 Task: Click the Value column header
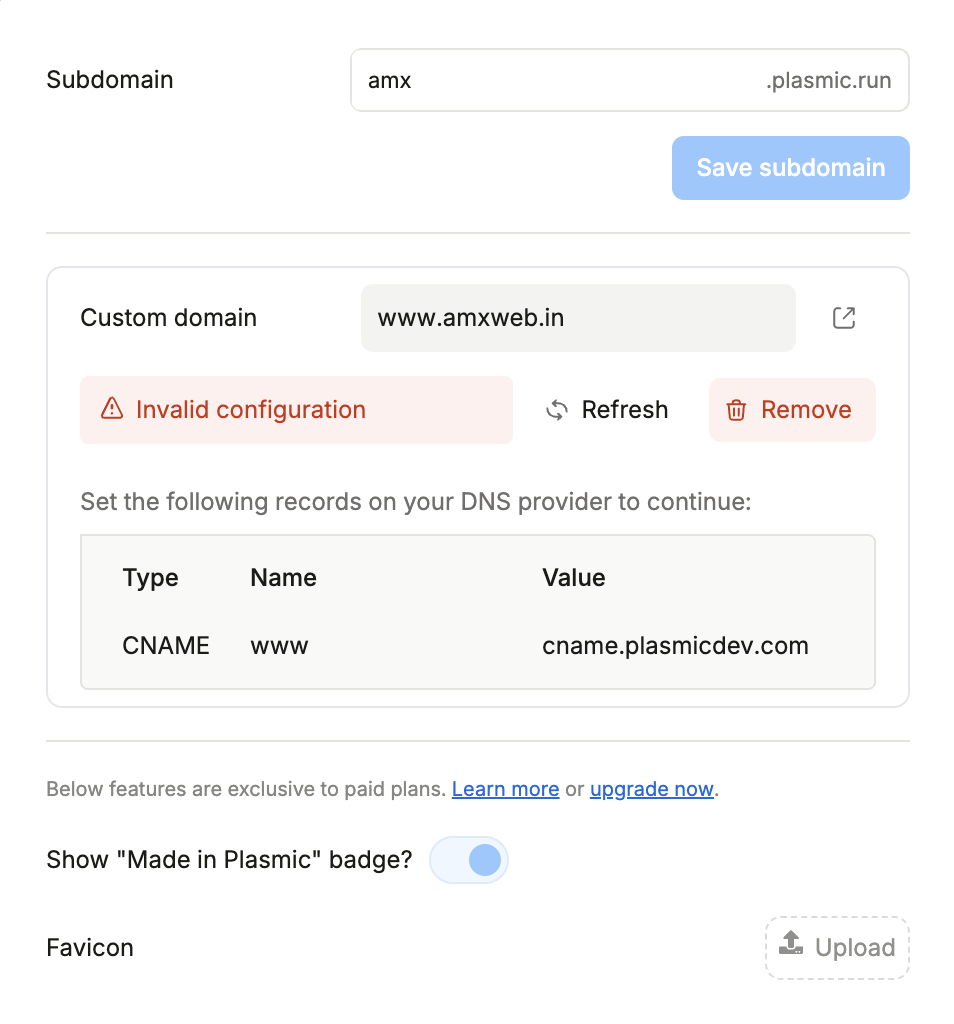coord(573,578)
